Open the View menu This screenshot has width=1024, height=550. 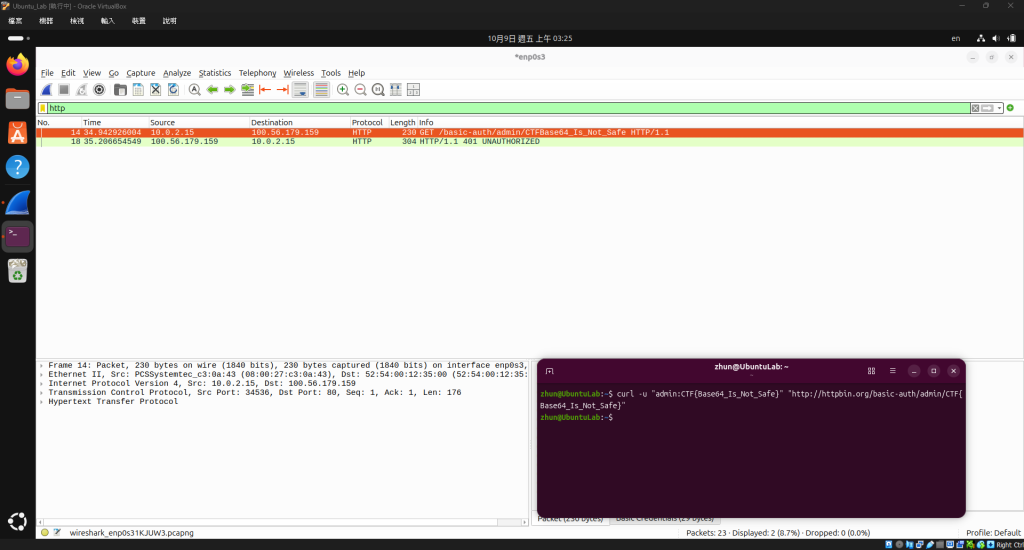click(x=91, y=73)
